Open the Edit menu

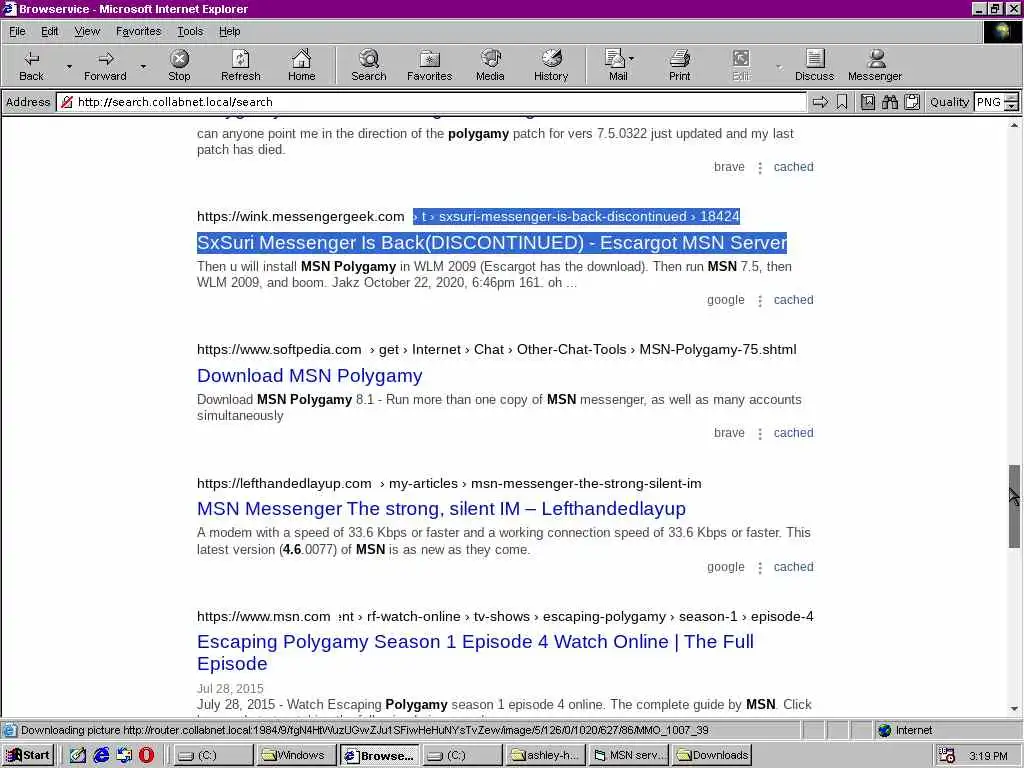(x=50, y=31)
